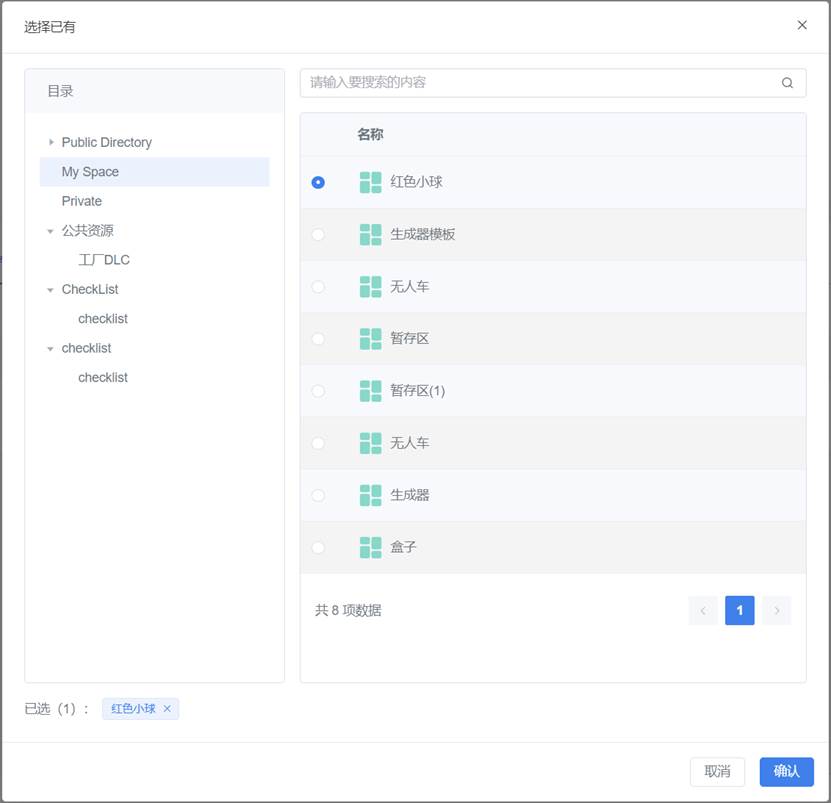Collapse the 公共资源 tree node
Screen dimensions: 831x803
(x=50, y=231)
